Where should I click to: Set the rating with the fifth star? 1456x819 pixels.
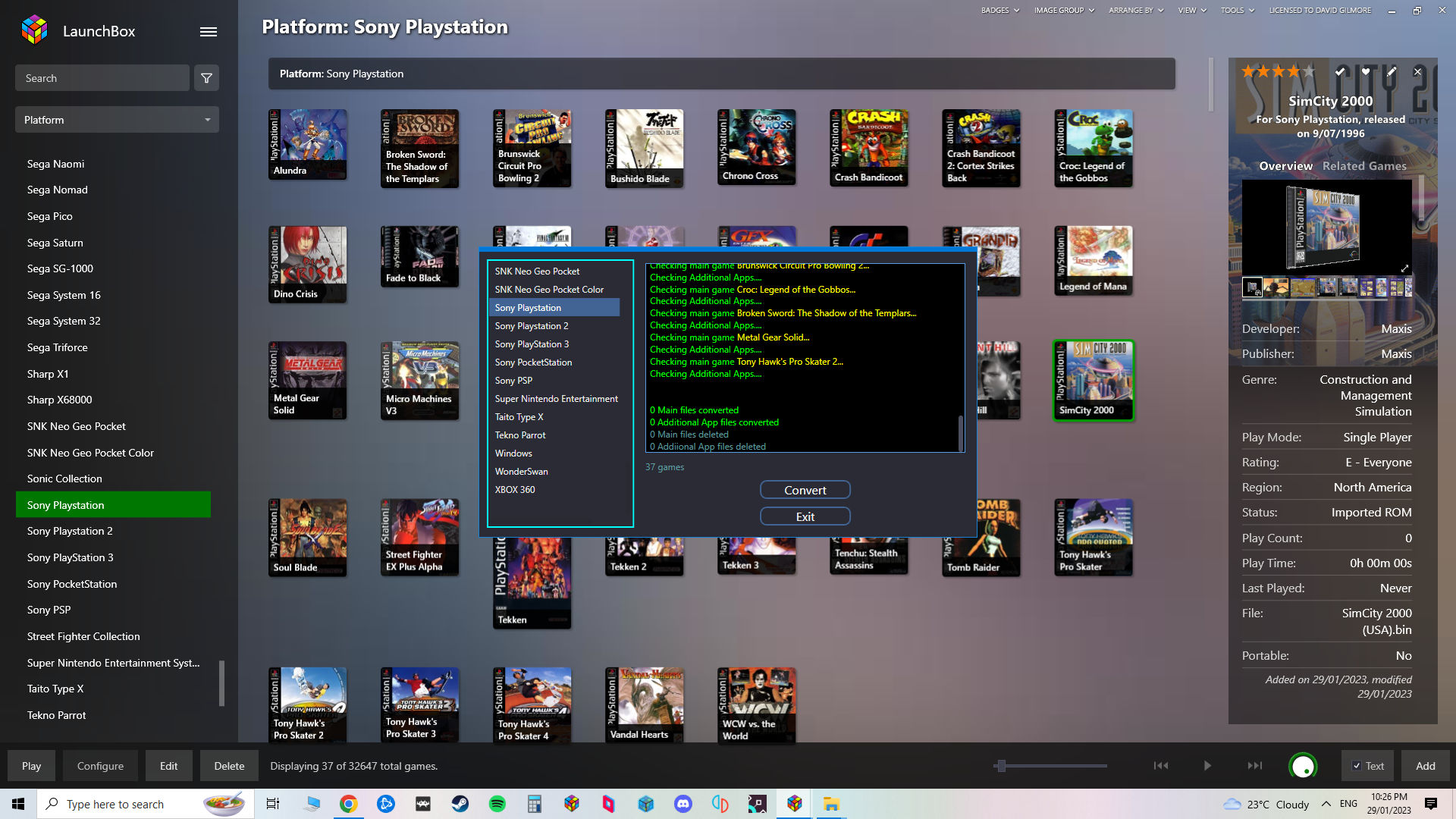click(1310, 71)
